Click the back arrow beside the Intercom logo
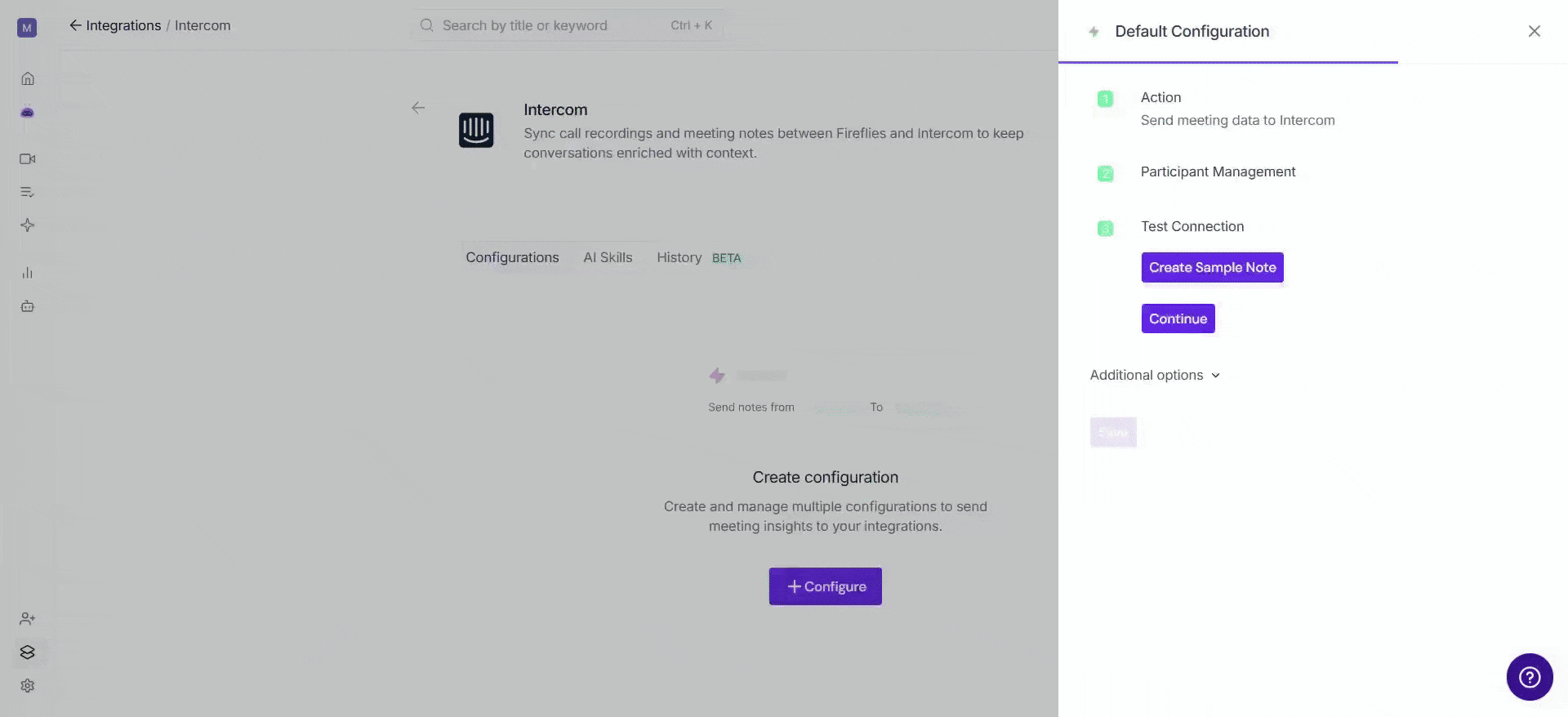 [x=418, y=108]
